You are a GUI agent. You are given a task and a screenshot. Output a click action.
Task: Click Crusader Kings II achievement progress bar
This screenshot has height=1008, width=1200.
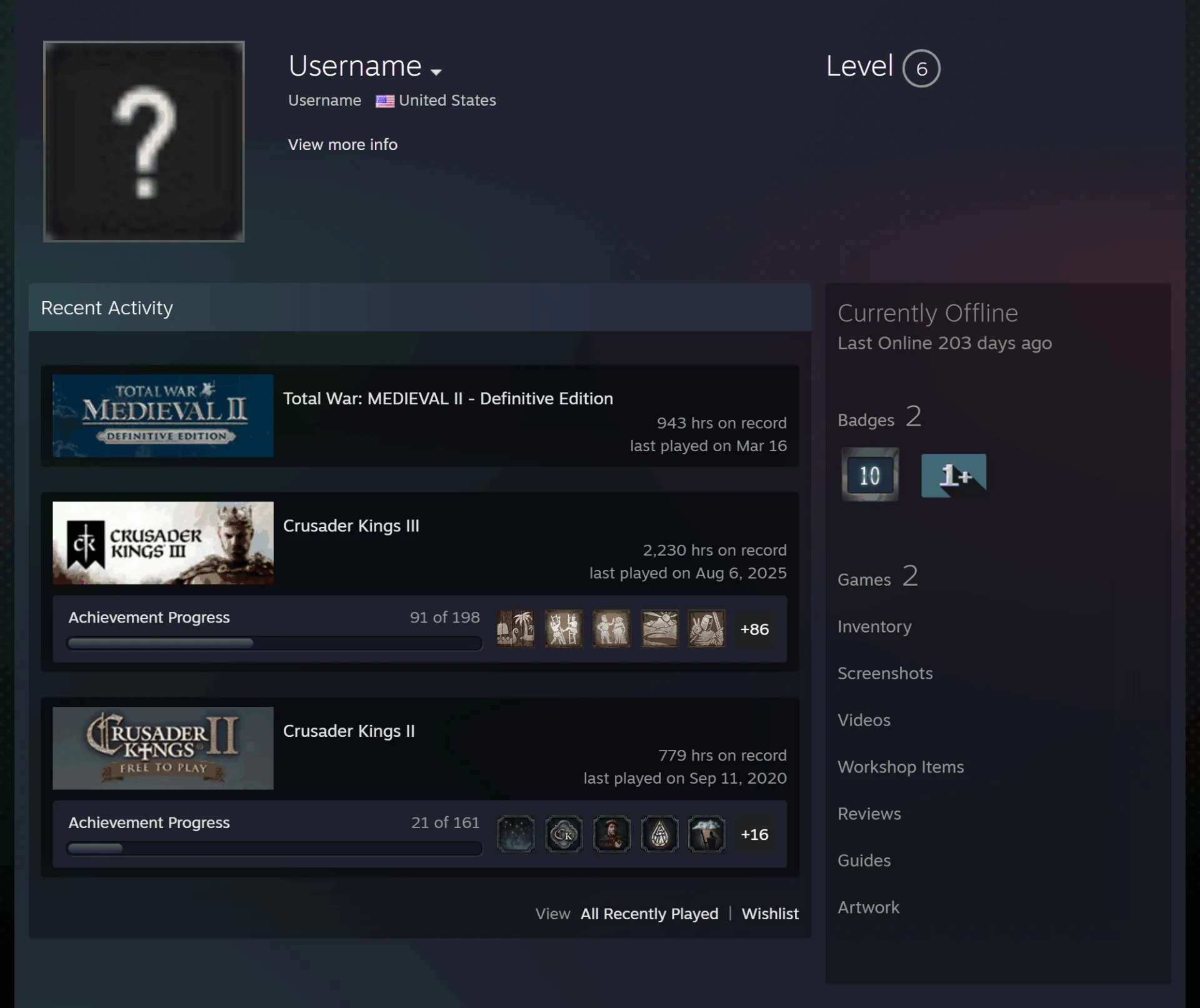click(274, 848)
